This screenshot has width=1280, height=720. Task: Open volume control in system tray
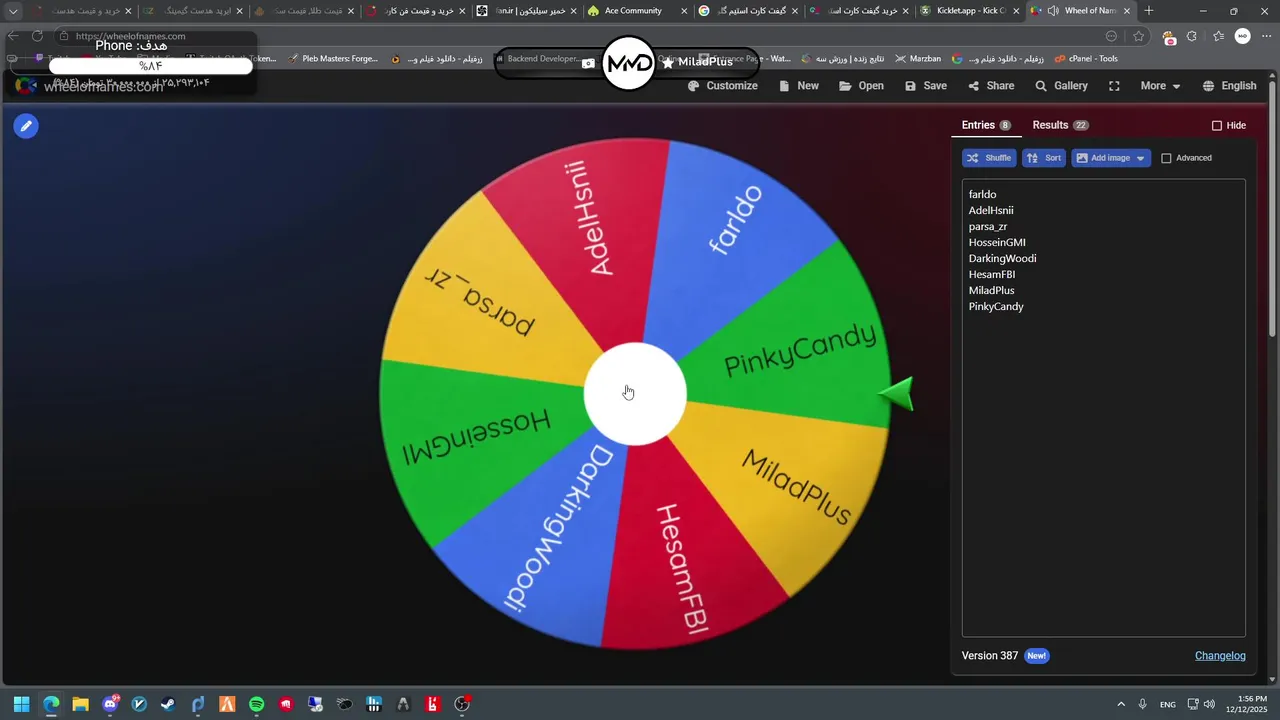(x=1209, y=704)
